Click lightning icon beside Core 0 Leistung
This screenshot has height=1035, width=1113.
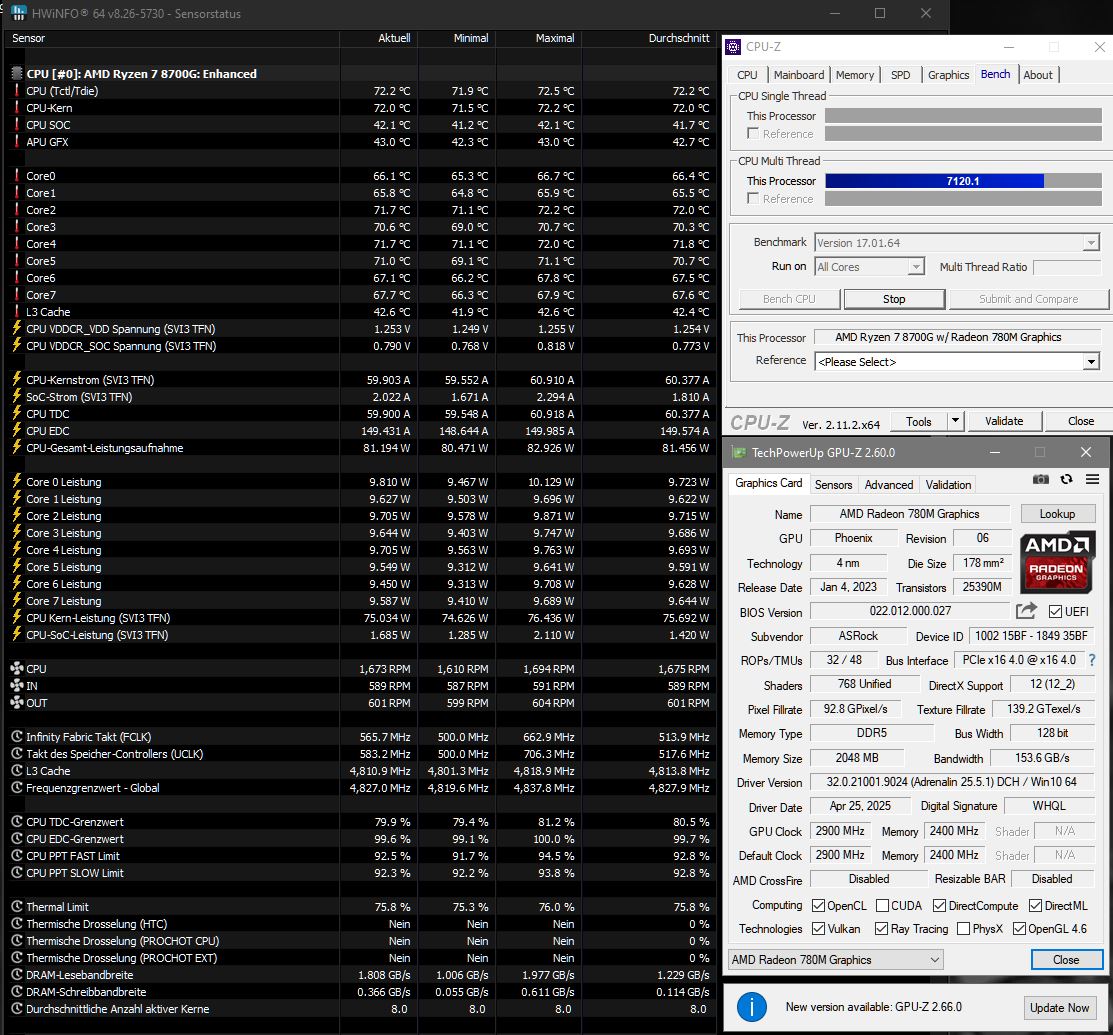(x=17, y=481)
